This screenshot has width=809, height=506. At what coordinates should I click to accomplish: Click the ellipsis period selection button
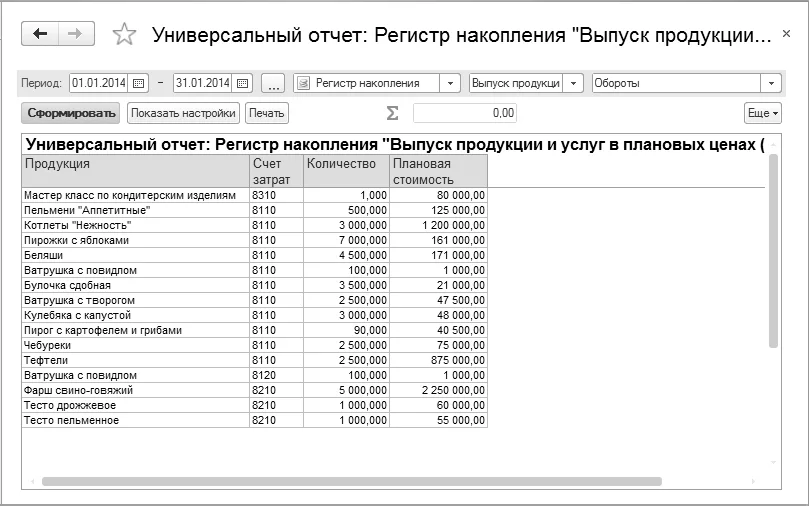point(273,83)
